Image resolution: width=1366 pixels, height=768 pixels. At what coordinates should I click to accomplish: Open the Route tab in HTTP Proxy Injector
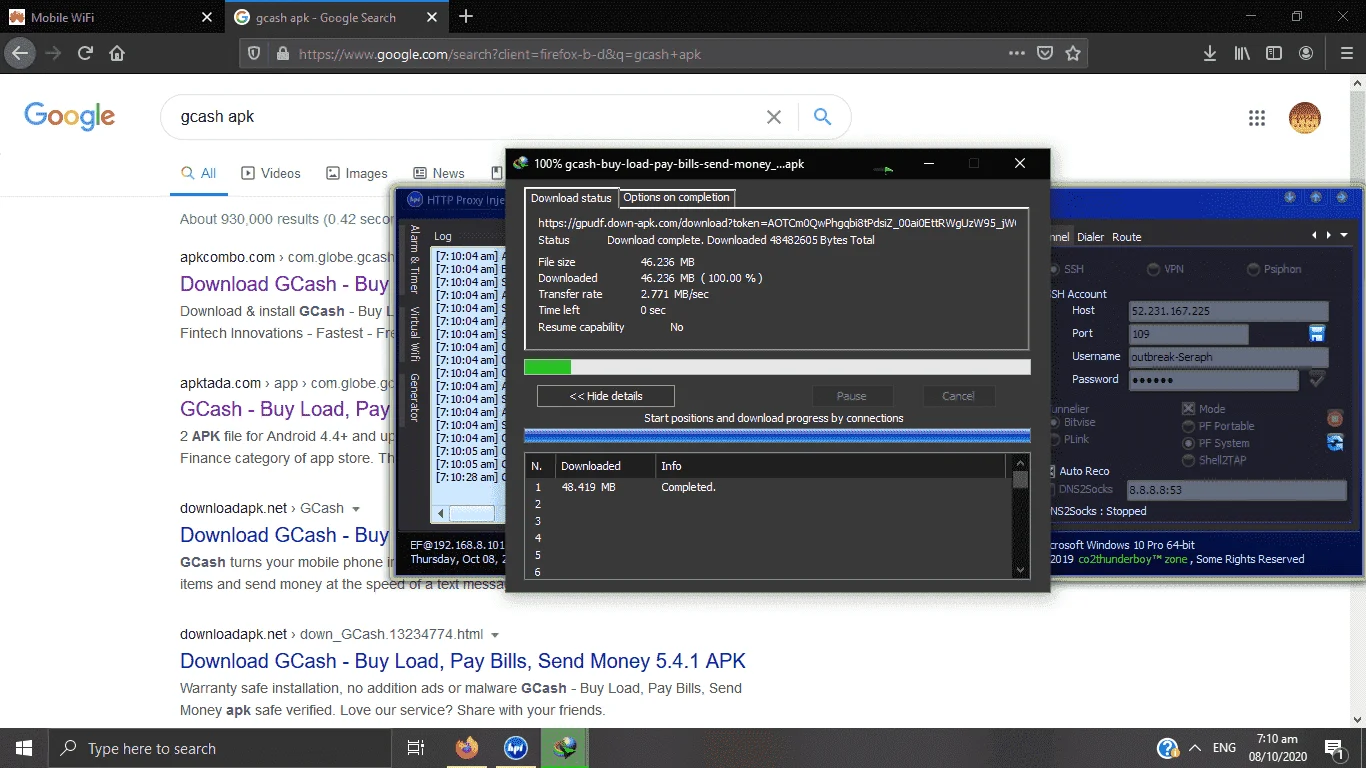point(1127,237)
